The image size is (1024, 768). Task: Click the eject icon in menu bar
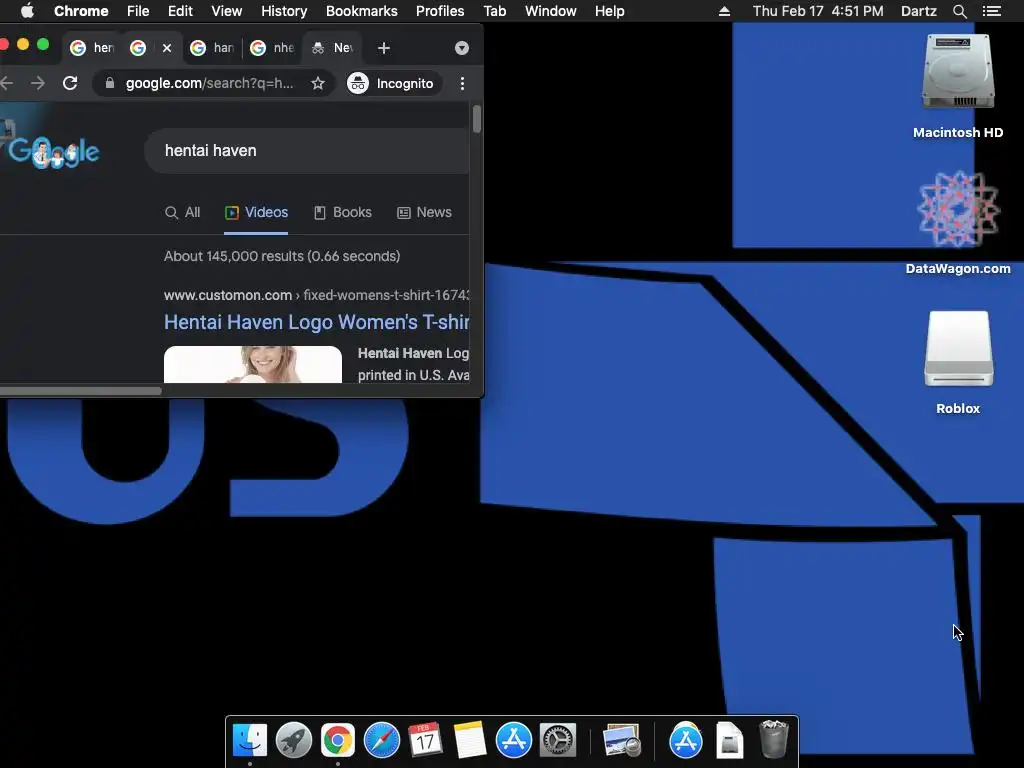pyautogui.click(x=724, y=11)
